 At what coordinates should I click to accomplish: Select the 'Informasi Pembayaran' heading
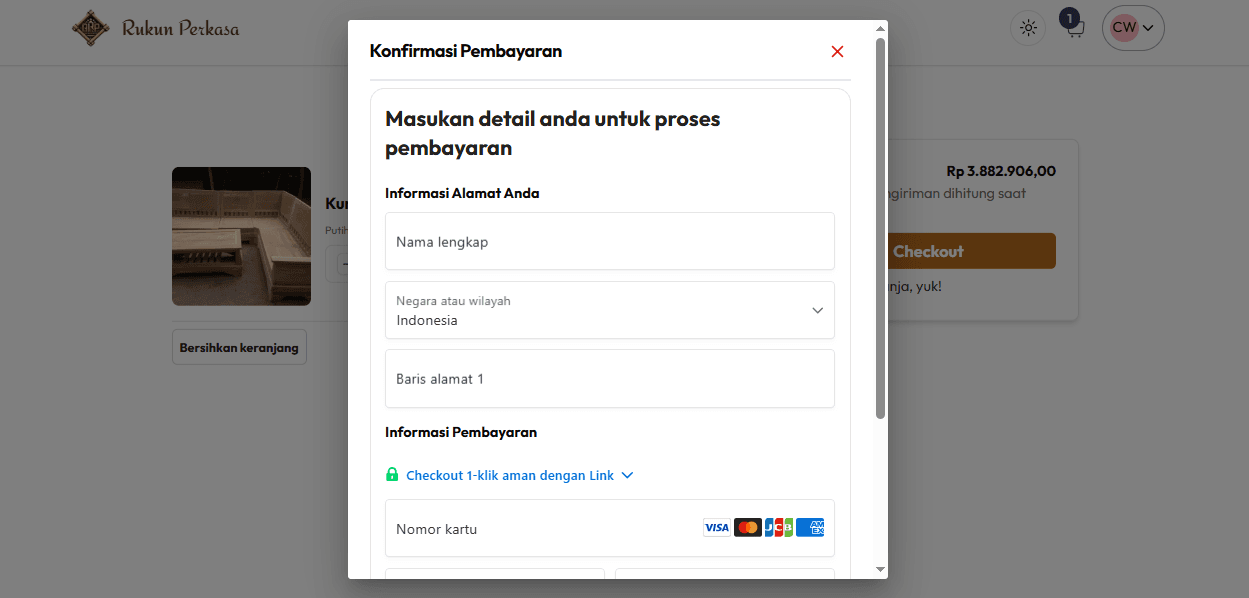tap(461, 432)
